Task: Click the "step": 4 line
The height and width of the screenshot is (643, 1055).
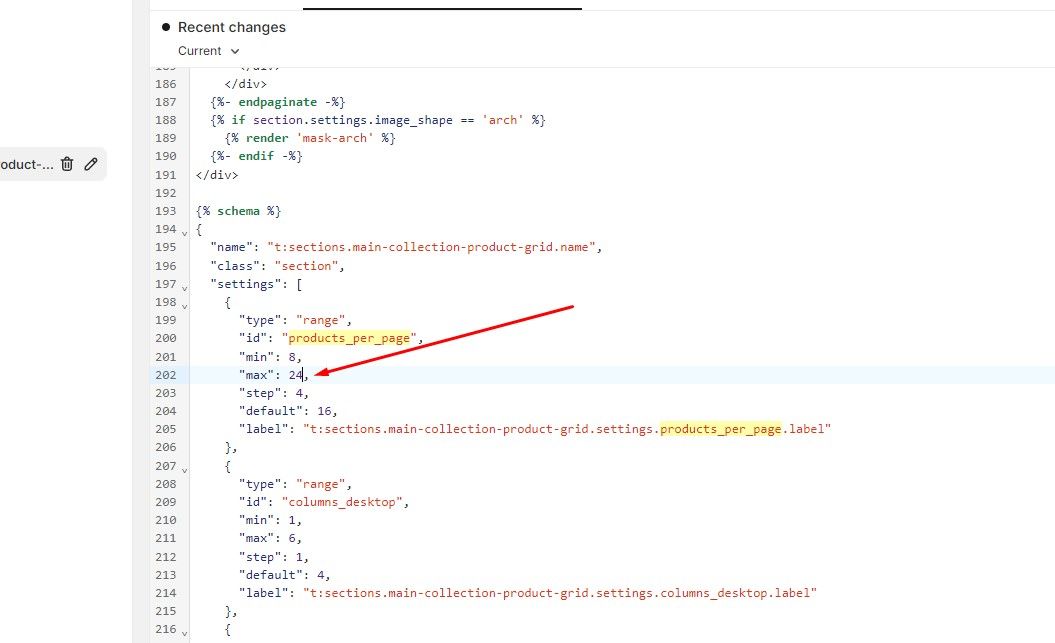Action: click(x=273, y=393)
